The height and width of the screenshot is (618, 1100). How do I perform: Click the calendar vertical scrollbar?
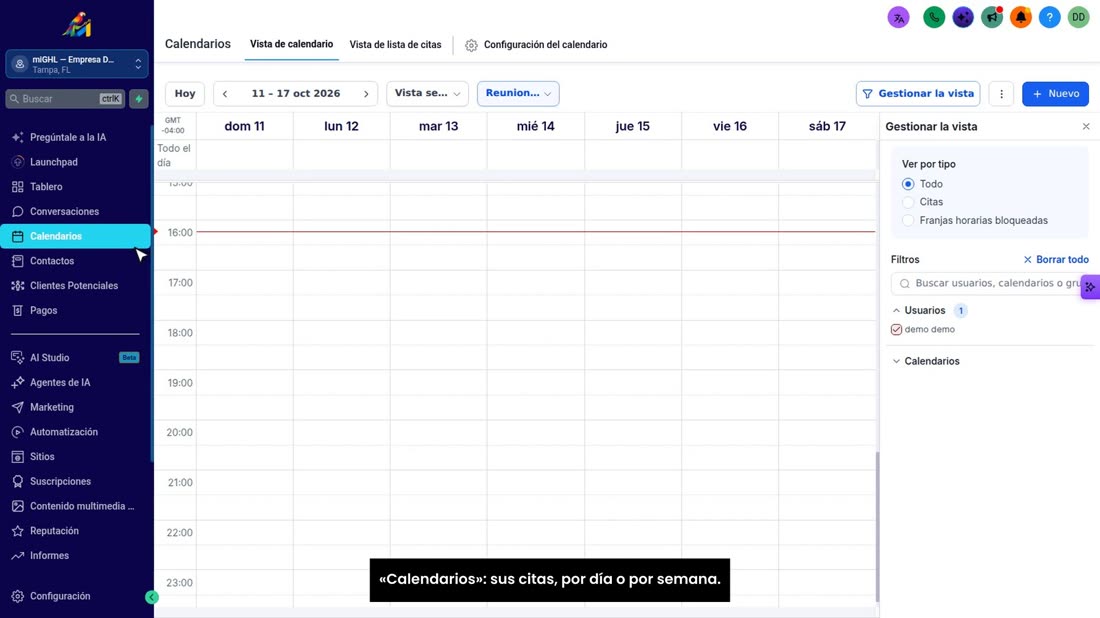click(x=877, y=527)
